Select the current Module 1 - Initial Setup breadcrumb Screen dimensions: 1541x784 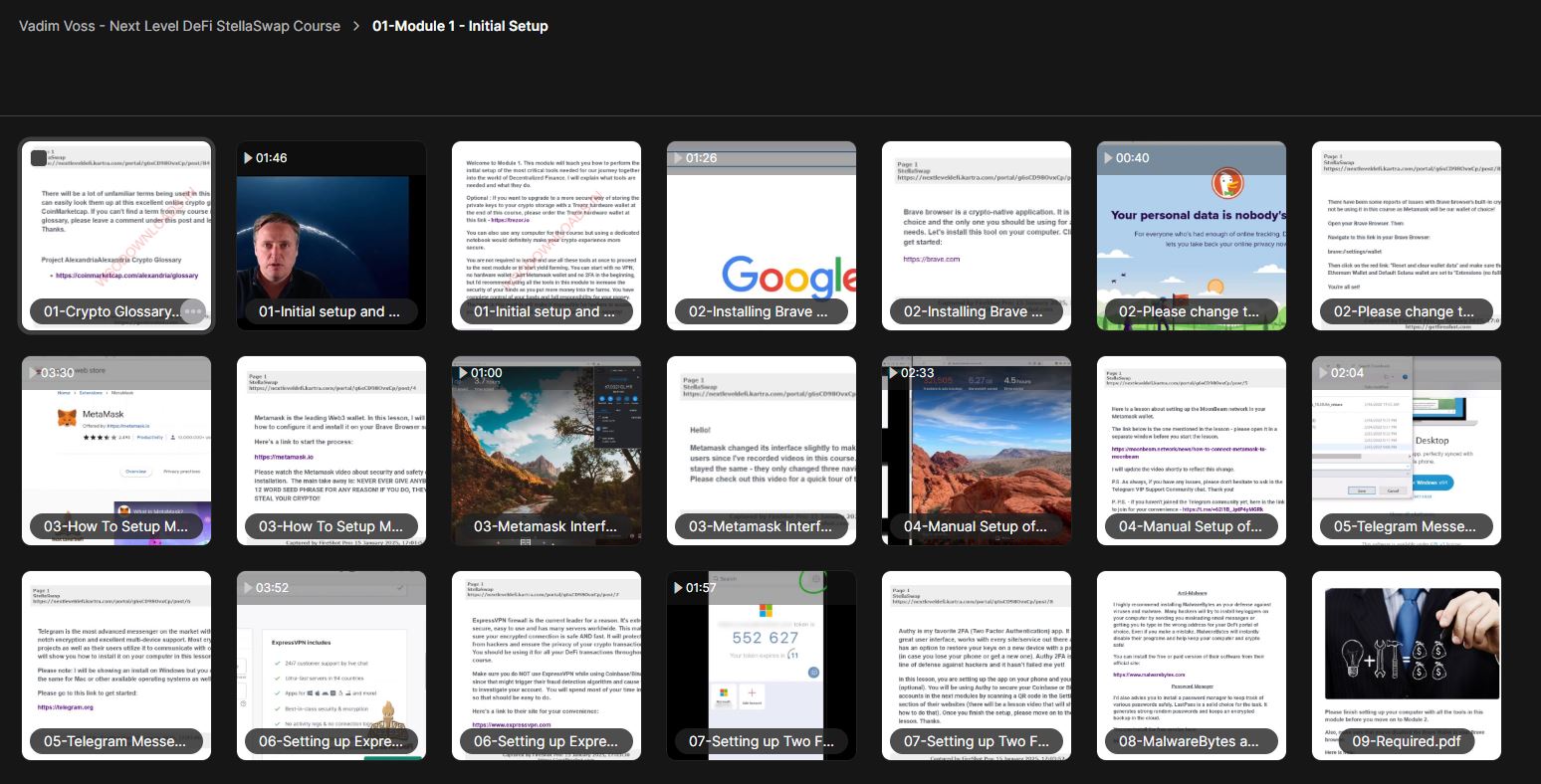[x=460, y=26]
